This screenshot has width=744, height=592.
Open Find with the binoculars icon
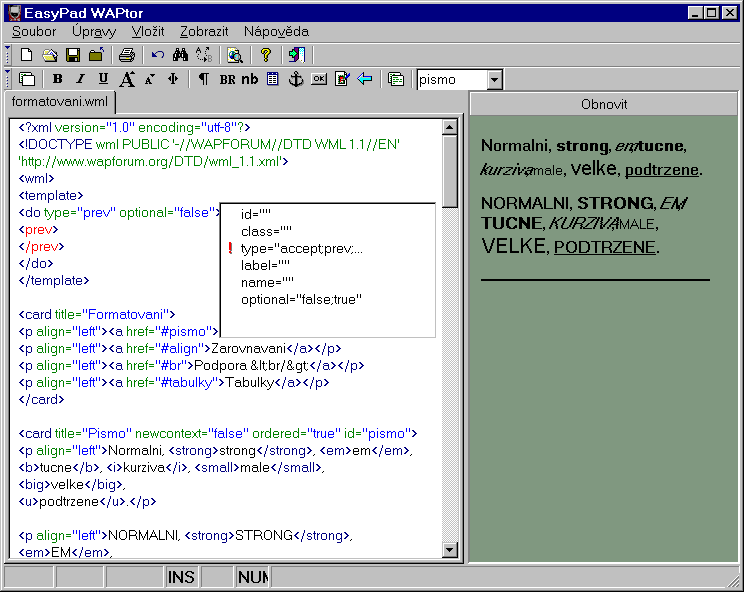click(180, 55)
